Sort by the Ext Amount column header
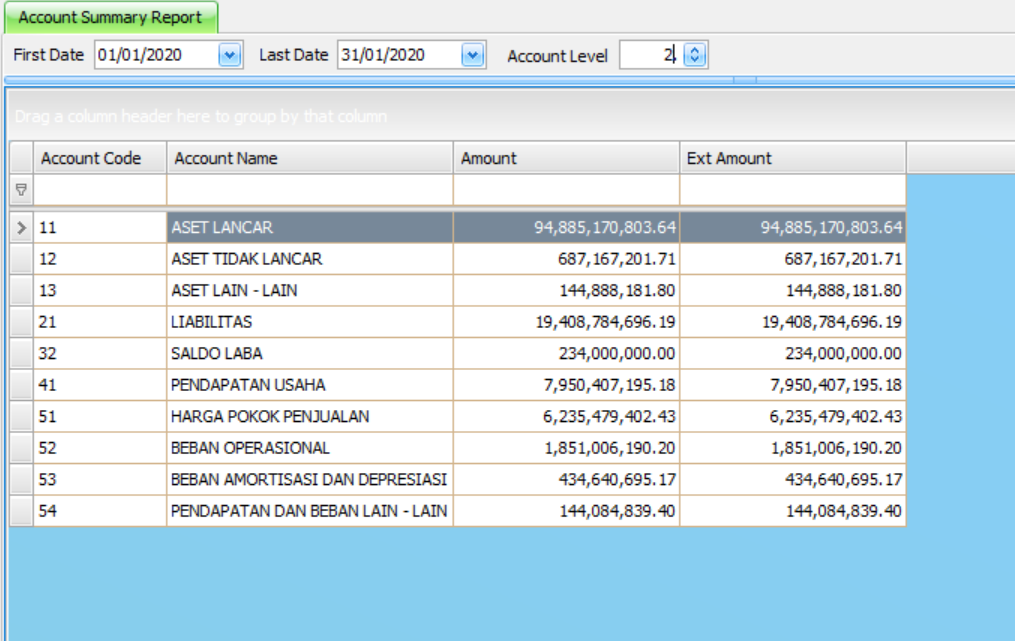Image resolution: width=1015 pixels, height=641 pixels. 793,158
